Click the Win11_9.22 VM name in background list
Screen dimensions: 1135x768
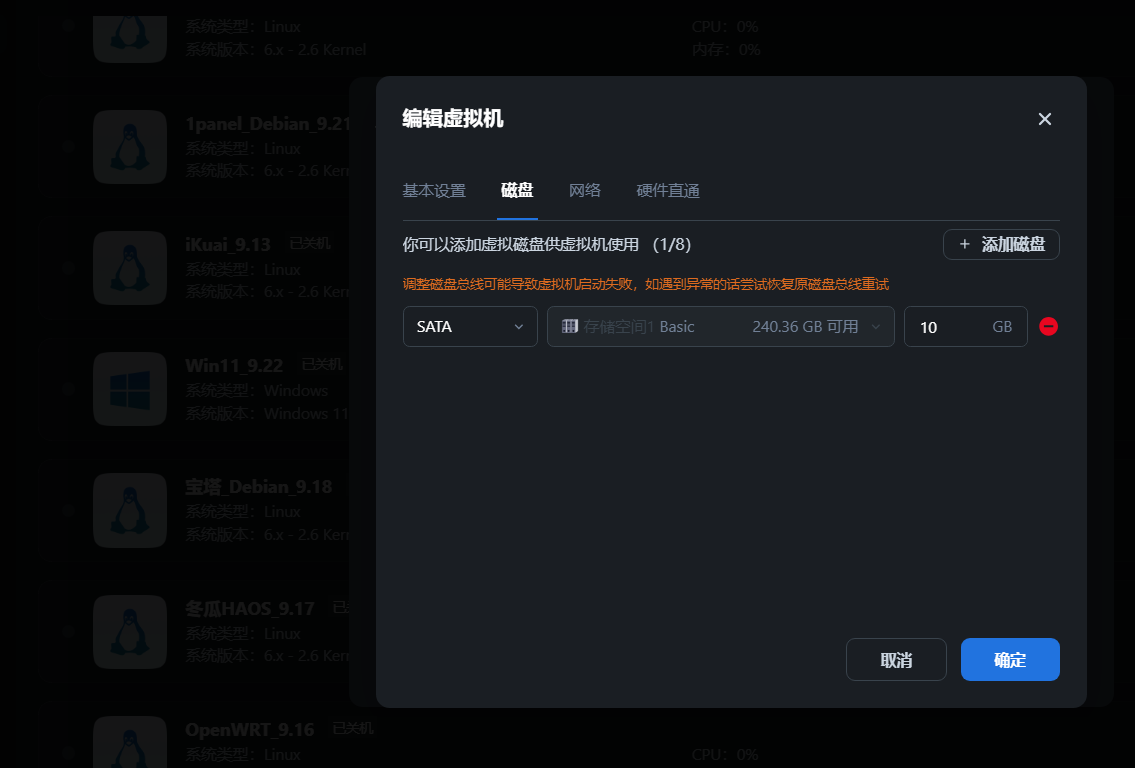234,366
